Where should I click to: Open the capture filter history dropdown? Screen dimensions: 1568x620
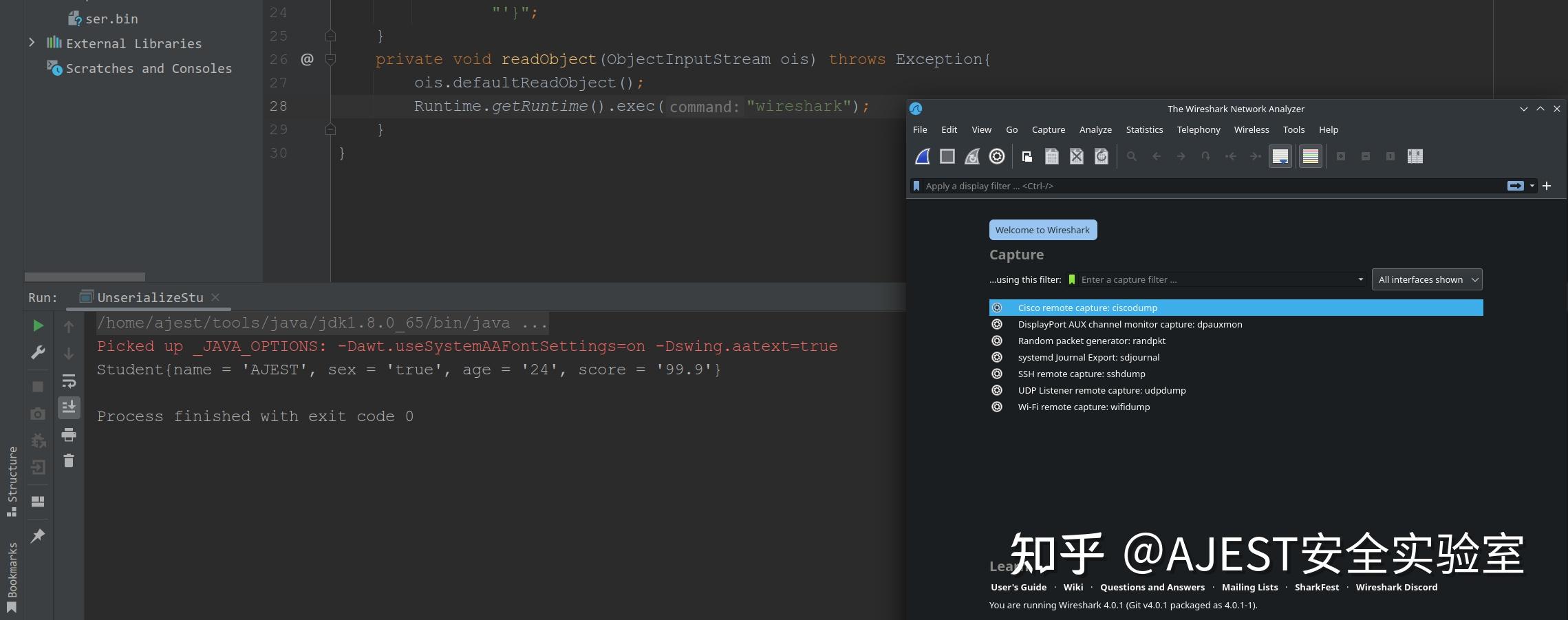1361,279
